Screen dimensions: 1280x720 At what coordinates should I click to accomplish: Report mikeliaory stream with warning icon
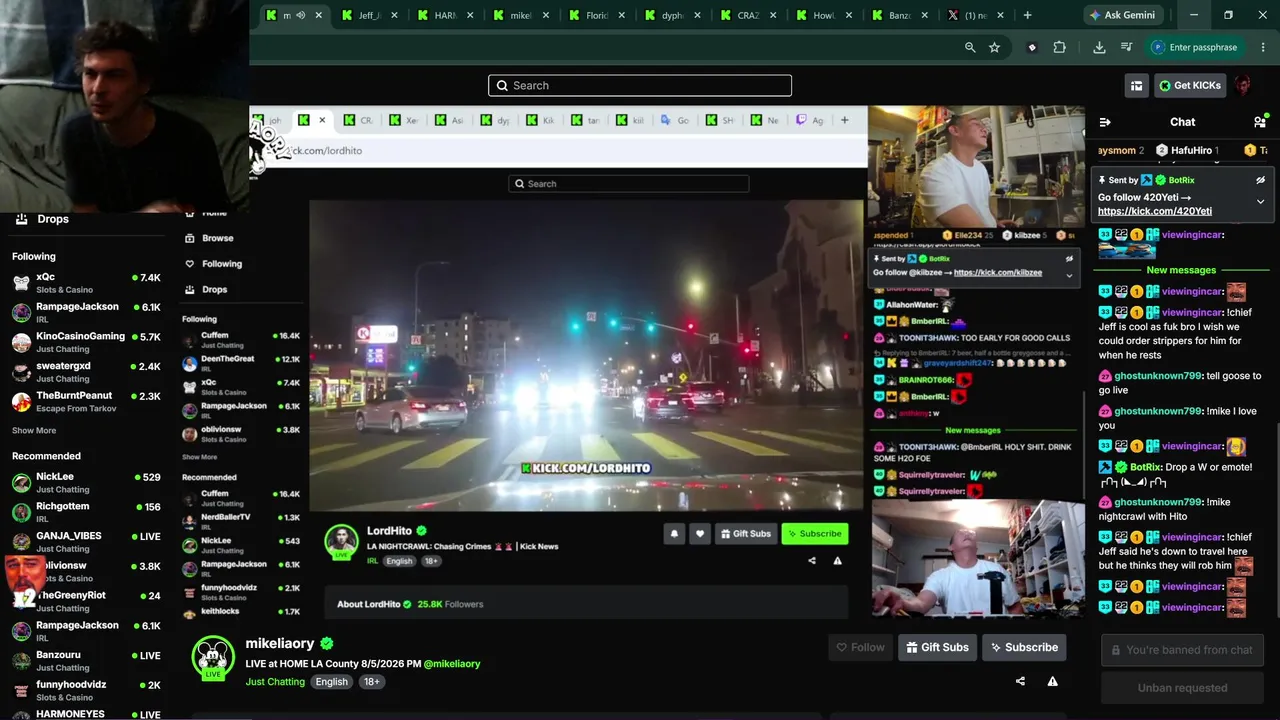pyautogui.click(x=1052, y=681)
